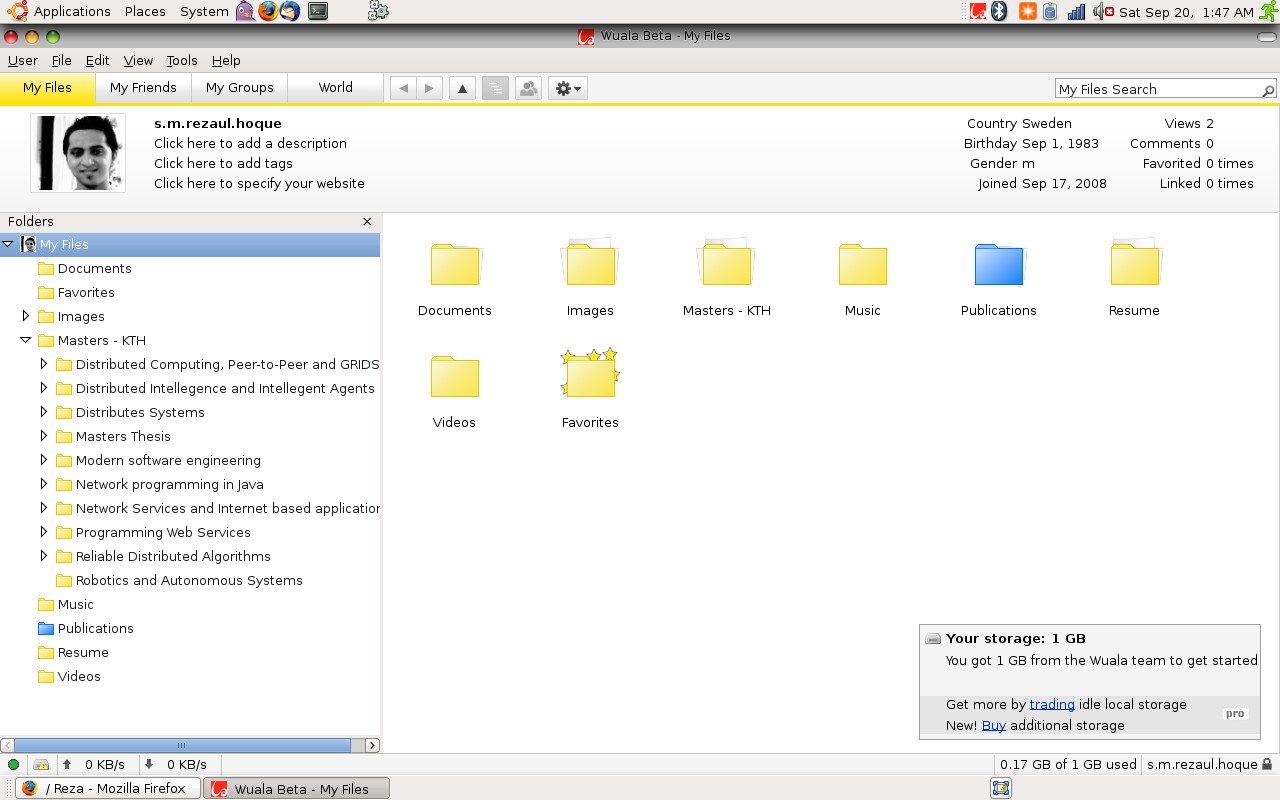This screenshot has width=1280, height=800.
Task: Select Music in the folder tree
Action: pyautogui.click(x=75, y=604)
